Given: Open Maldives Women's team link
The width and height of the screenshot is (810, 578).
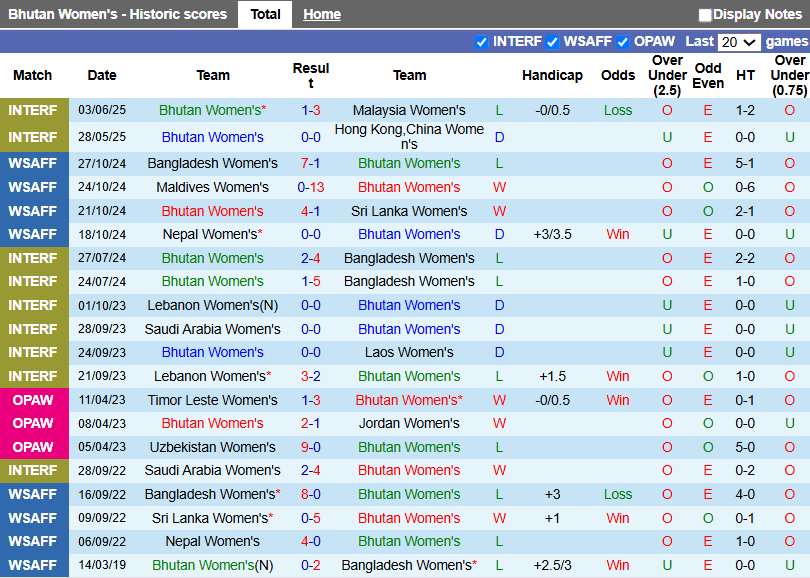Looking at the screenshot, I should (x=212, y=187).
